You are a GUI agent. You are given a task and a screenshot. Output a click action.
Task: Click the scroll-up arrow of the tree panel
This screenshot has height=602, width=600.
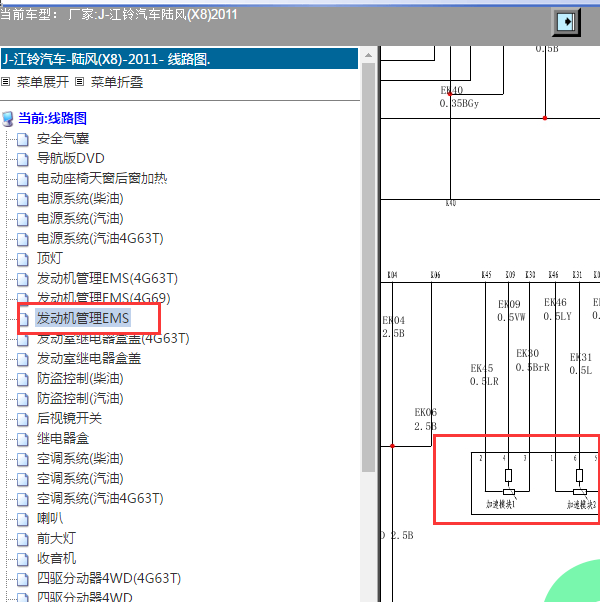369,55
